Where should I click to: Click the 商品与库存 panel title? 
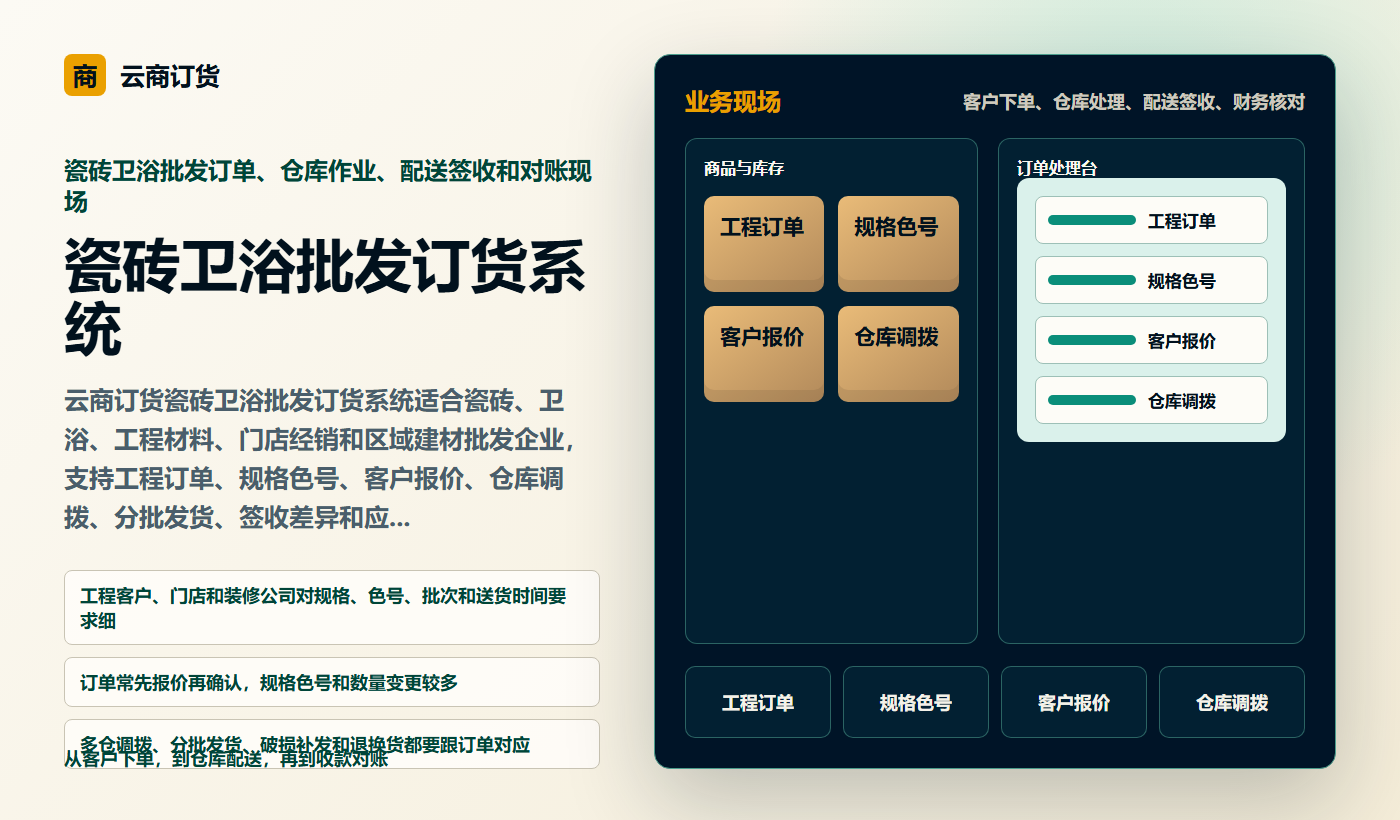pyautogui.click(x=744, y=168)
